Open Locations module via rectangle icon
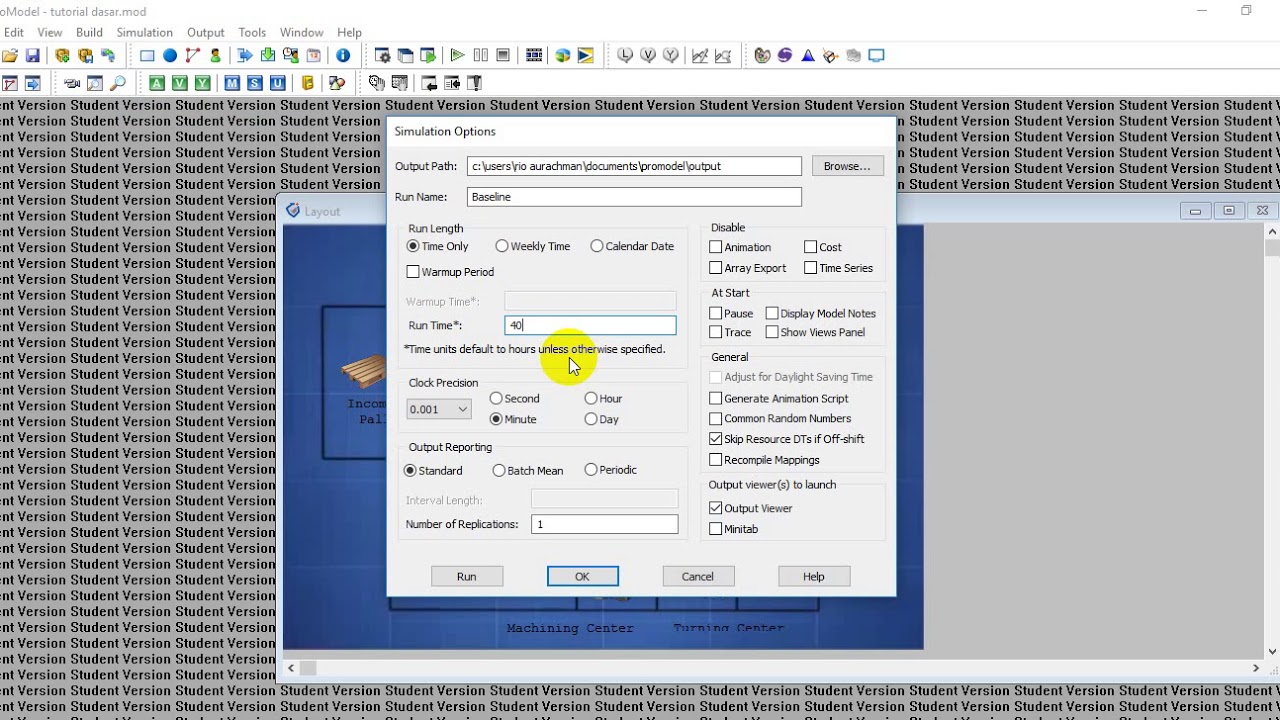The image size is (1280, 720). click(x=147, y=56)
